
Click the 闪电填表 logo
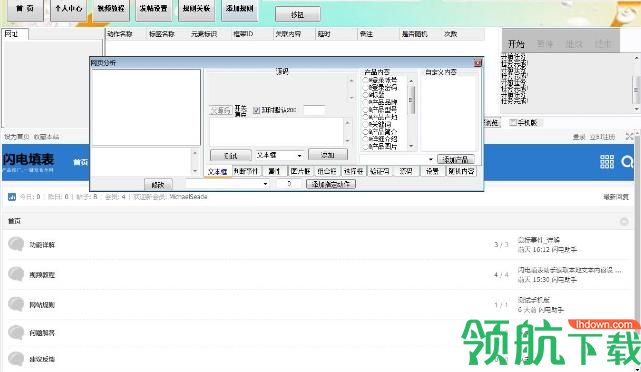tap(28, 161)
